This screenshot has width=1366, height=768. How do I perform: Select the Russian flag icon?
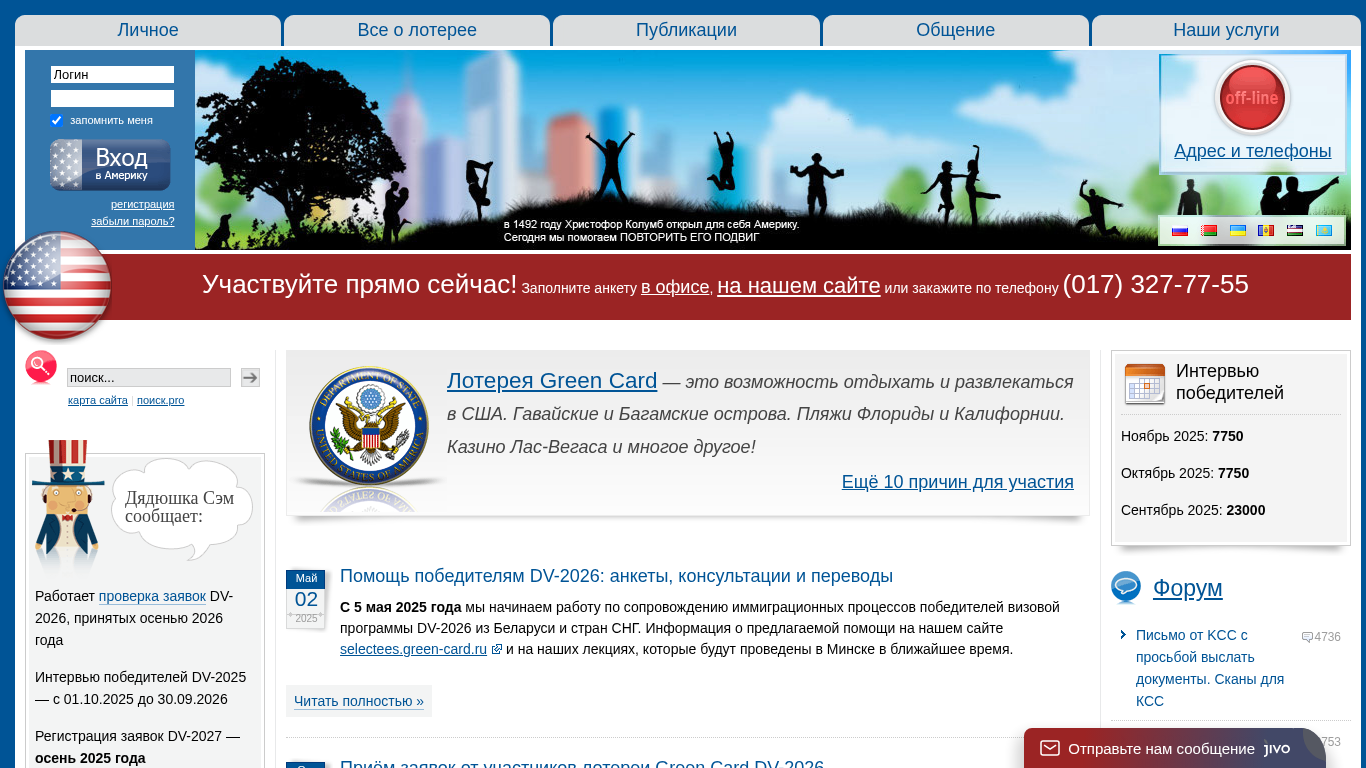click(1180, 231)
